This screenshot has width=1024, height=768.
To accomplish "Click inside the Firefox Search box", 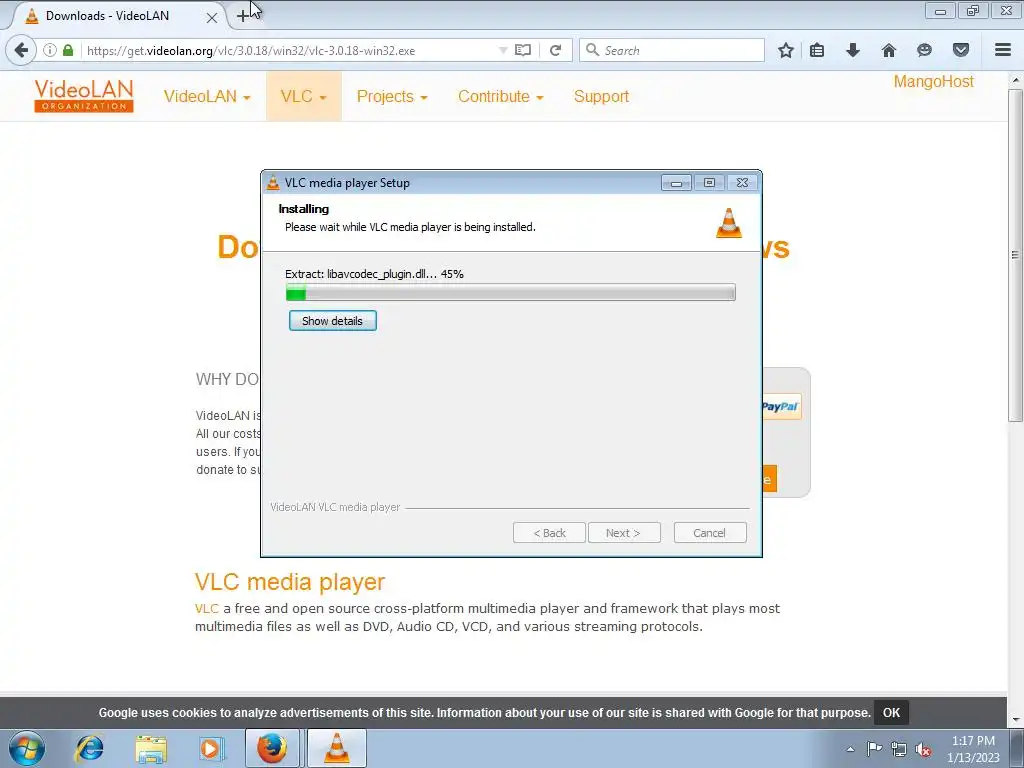I will (671, 50).
